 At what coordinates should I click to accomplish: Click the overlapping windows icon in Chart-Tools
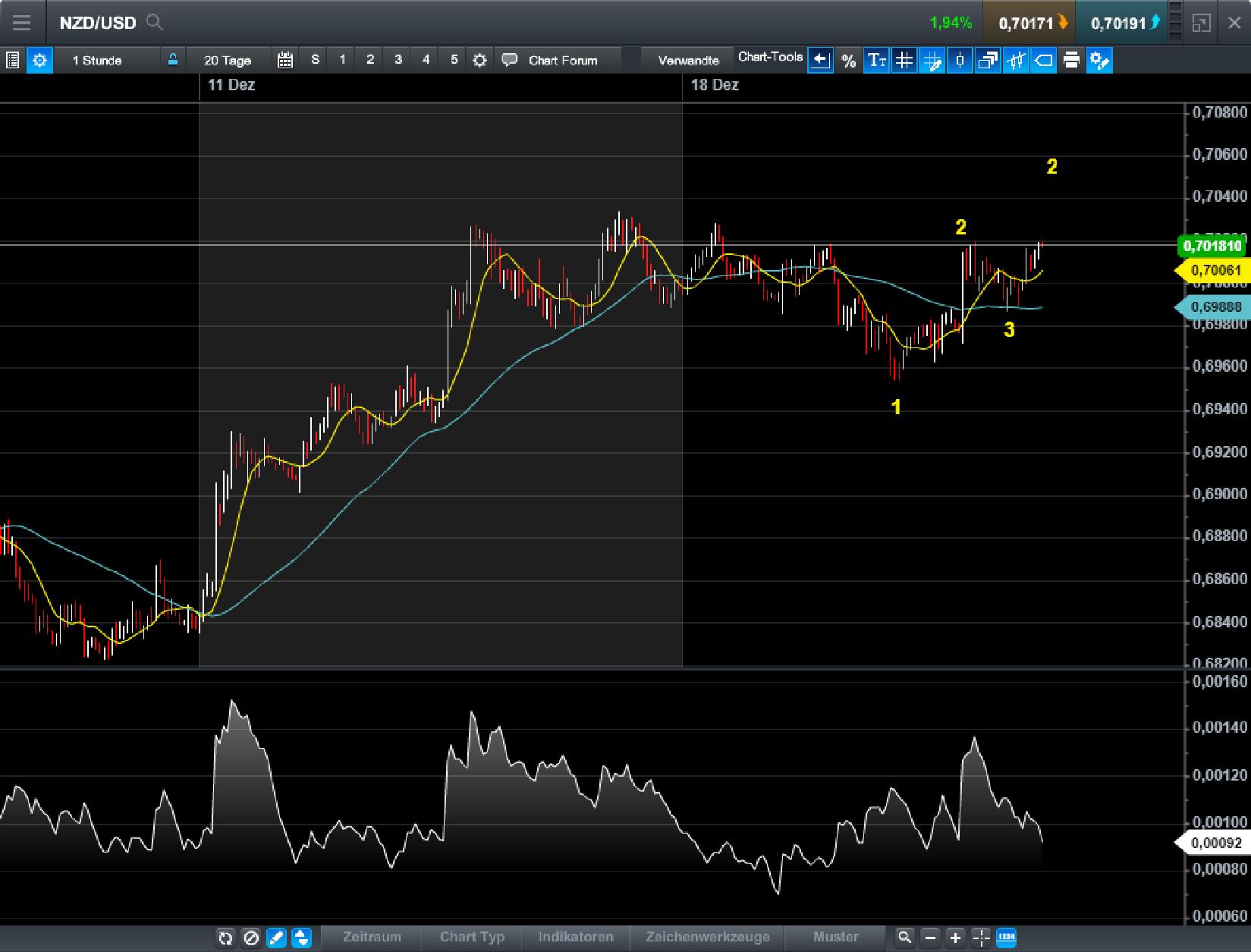987,60
